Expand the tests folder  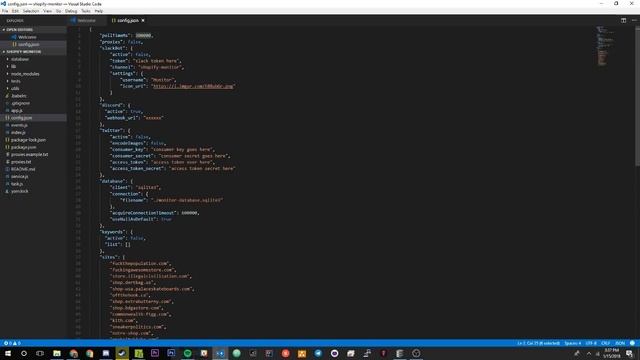[x=33, y=81]
